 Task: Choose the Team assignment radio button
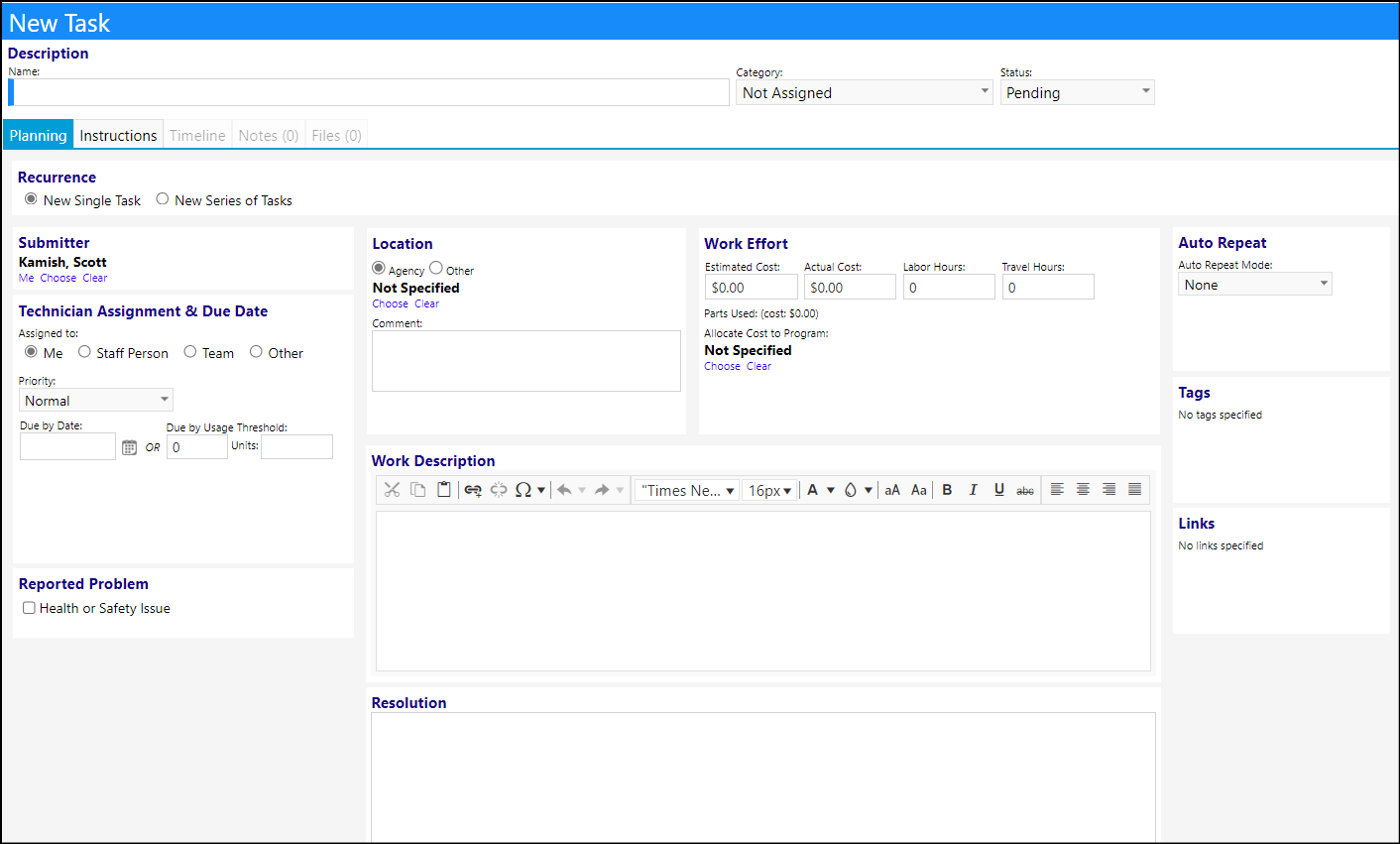click(x=190, y=352)
